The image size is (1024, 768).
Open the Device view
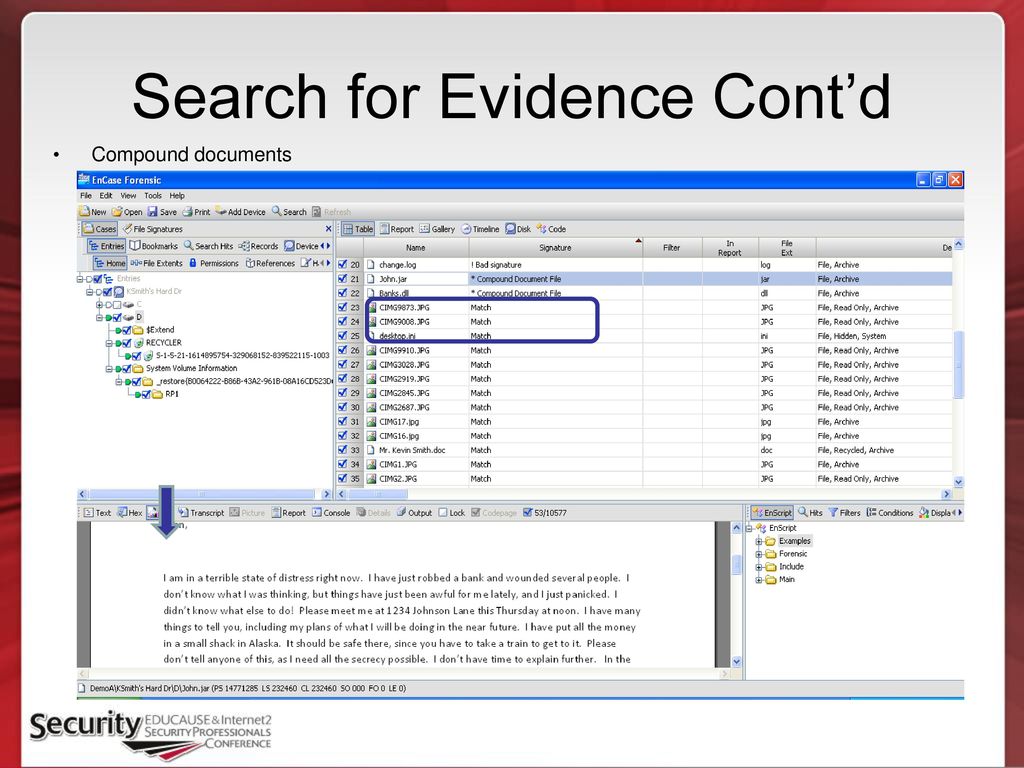301,246
